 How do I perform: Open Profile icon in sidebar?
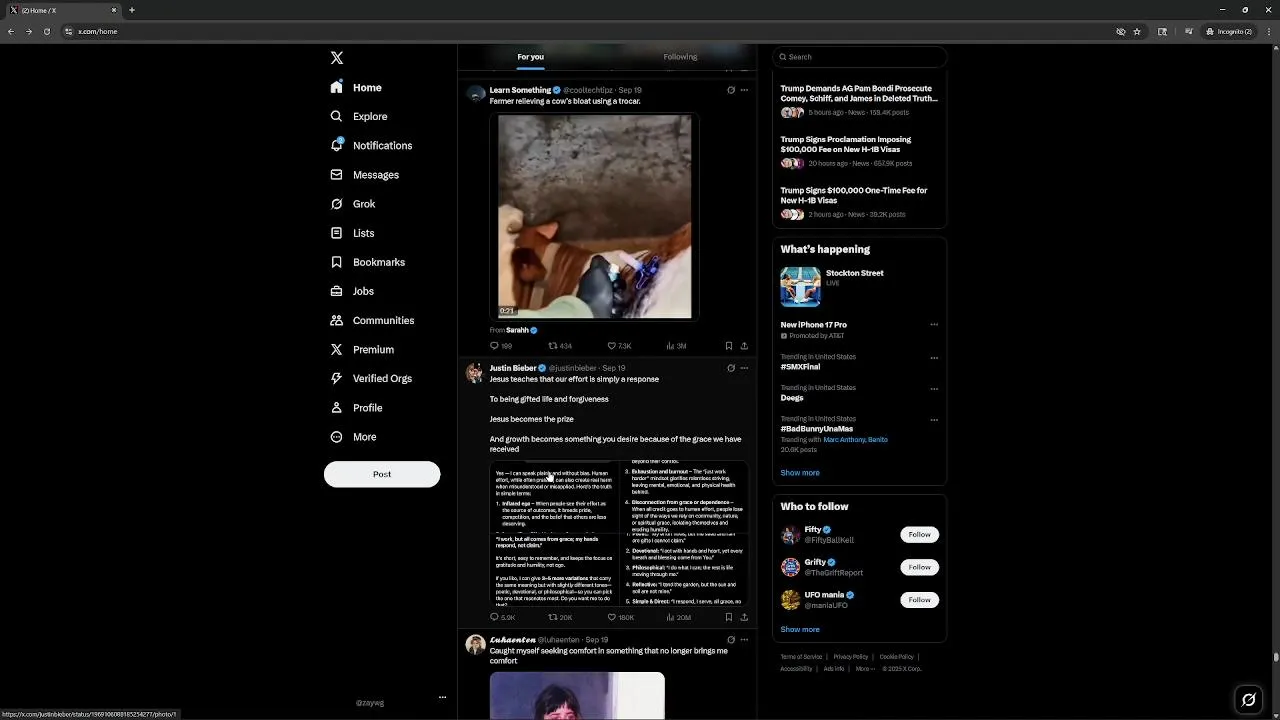pos(337,408)
